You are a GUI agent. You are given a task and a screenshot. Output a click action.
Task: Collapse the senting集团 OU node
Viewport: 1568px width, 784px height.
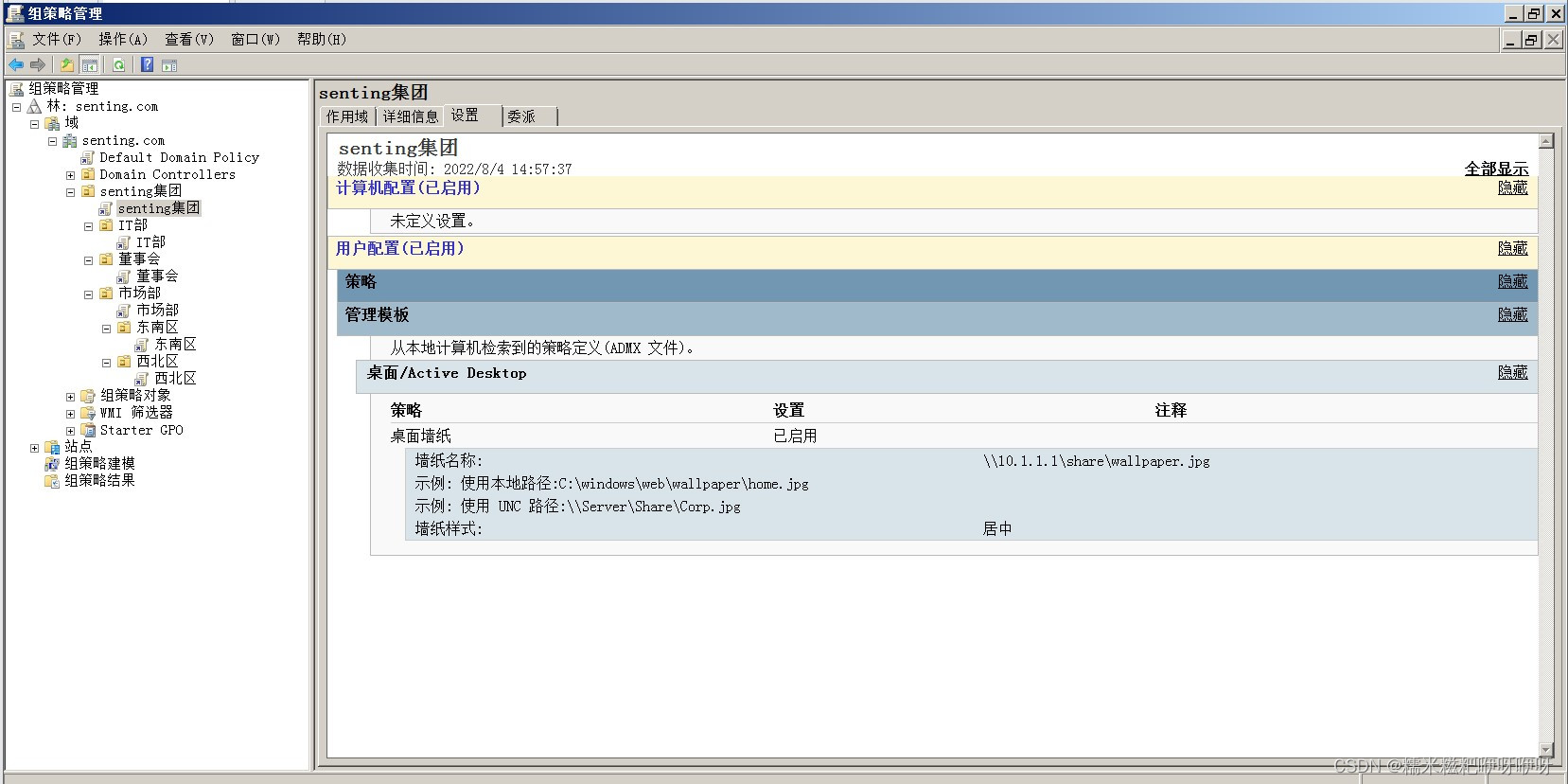70,192
